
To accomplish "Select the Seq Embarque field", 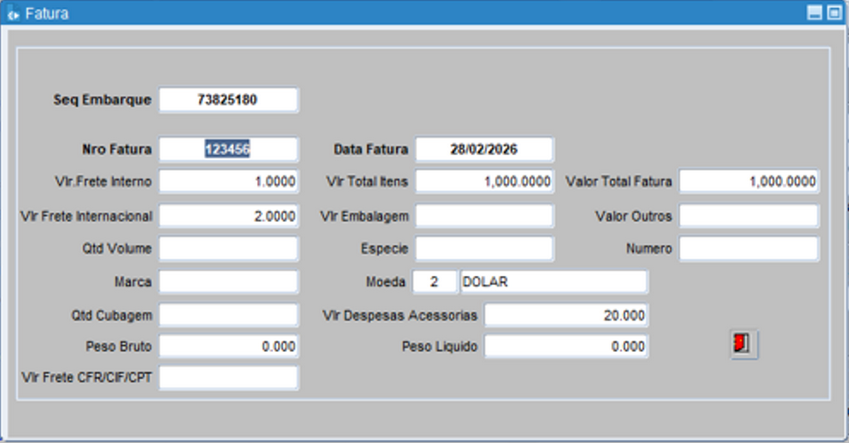I will [x=228, y=100].
